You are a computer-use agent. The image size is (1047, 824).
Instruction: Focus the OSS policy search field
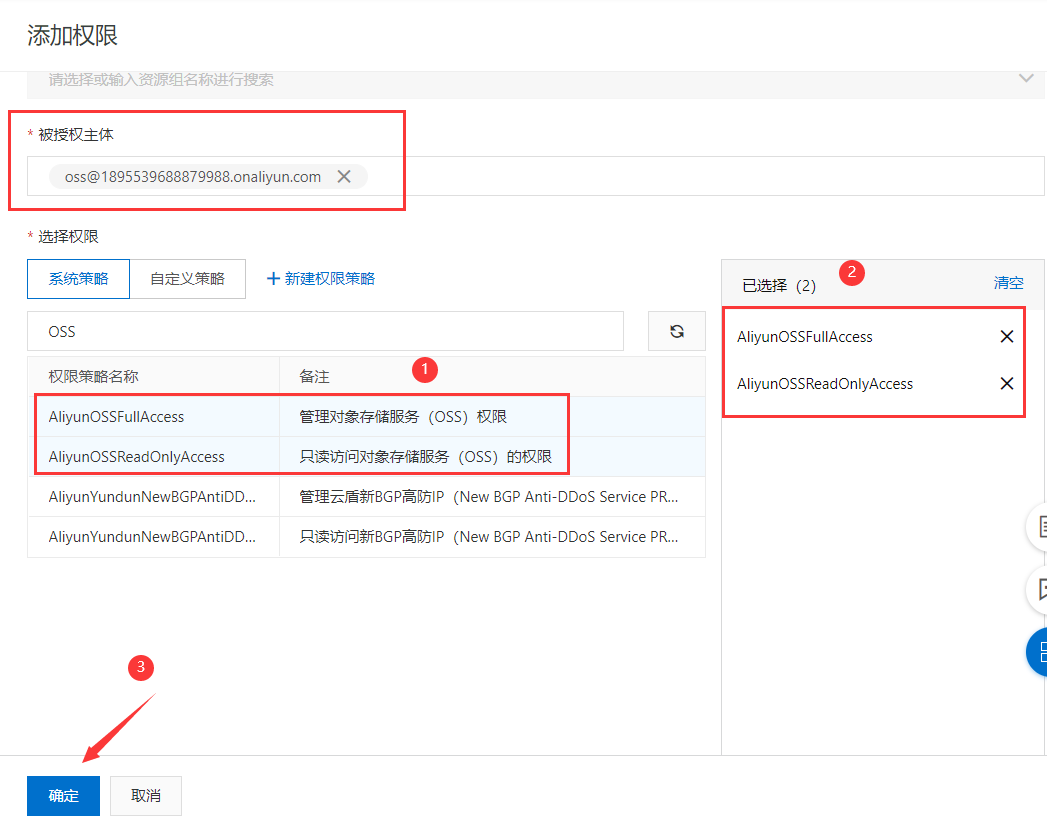[x=325, y=331]
